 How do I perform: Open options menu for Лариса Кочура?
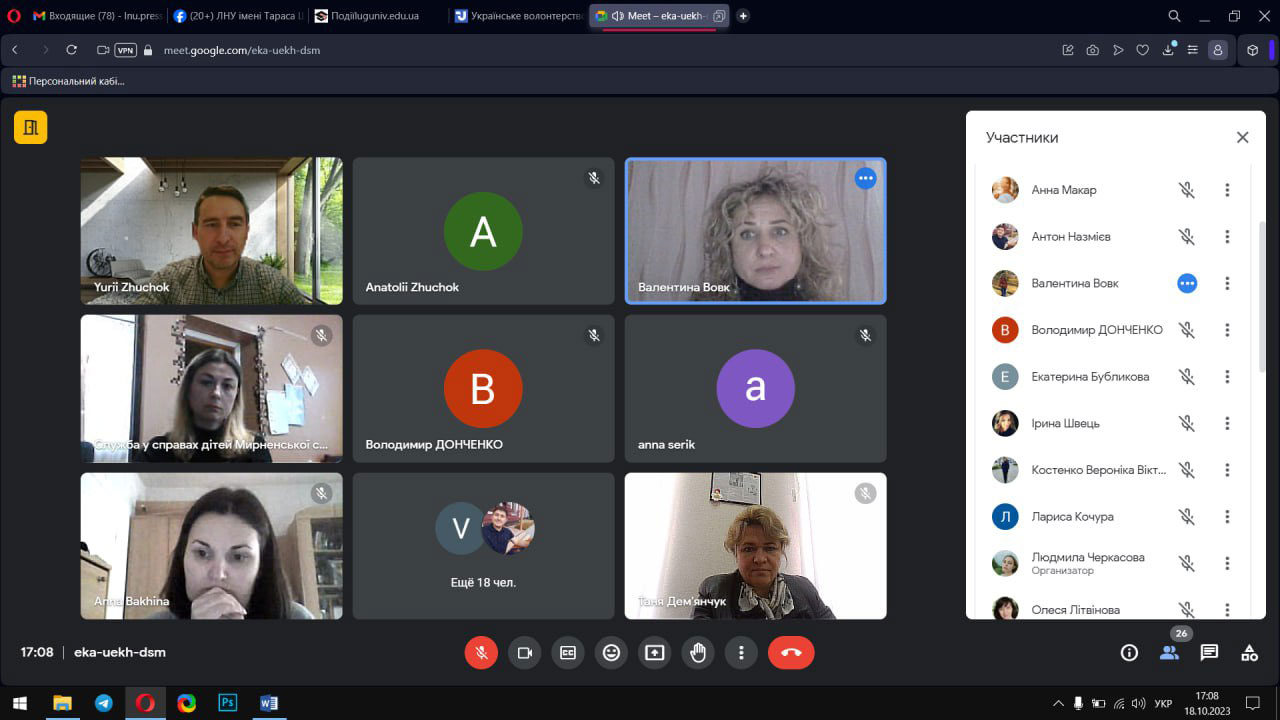point(1227,517)
